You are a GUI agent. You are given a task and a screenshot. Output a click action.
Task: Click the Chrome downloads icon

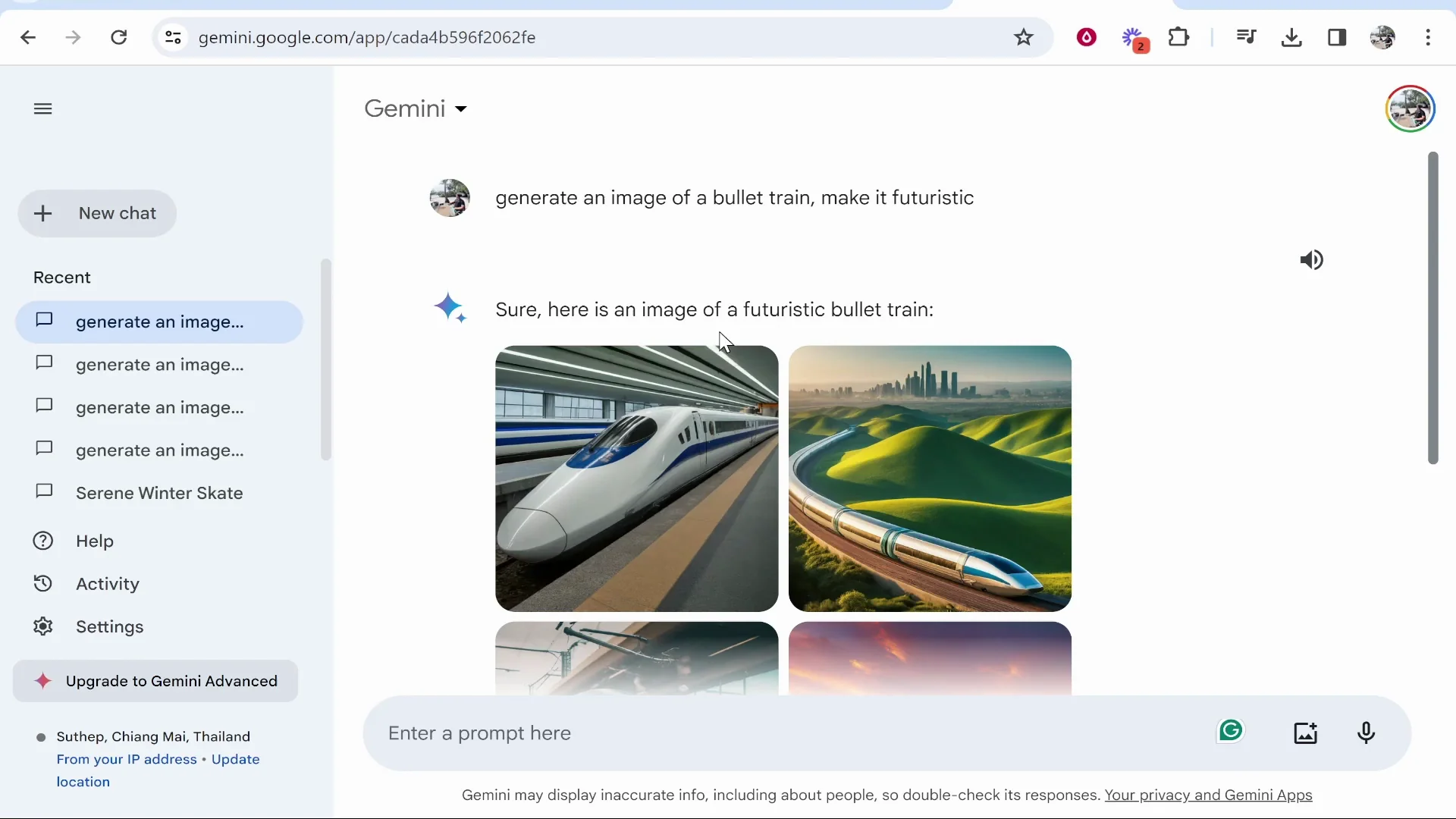1291,37
